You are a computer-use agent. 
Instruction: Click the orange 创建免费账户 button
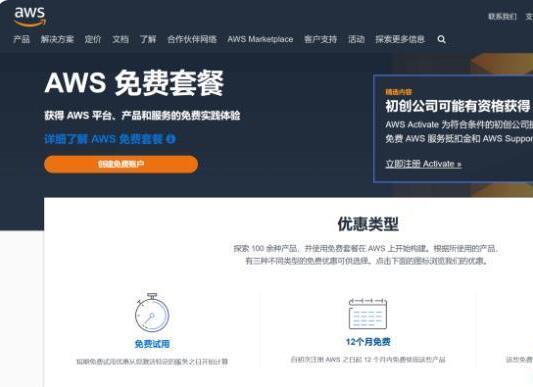point(121,164)
